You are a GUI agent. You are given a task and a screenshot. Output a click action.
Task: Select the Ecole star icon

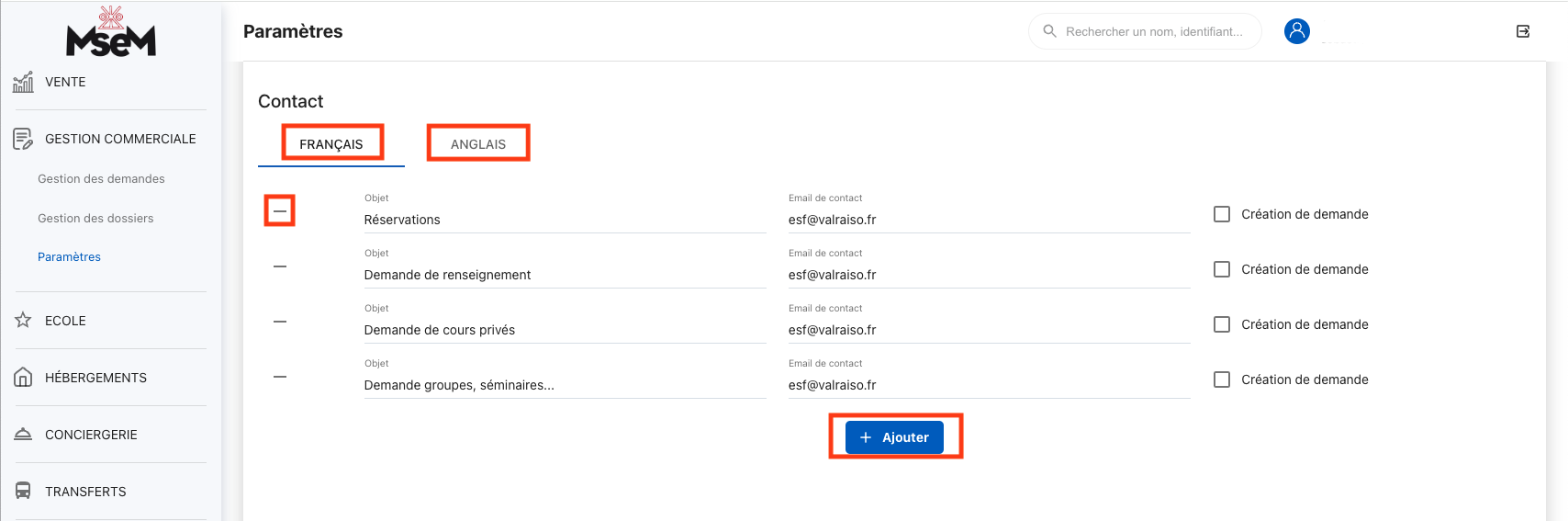(23, 321)
